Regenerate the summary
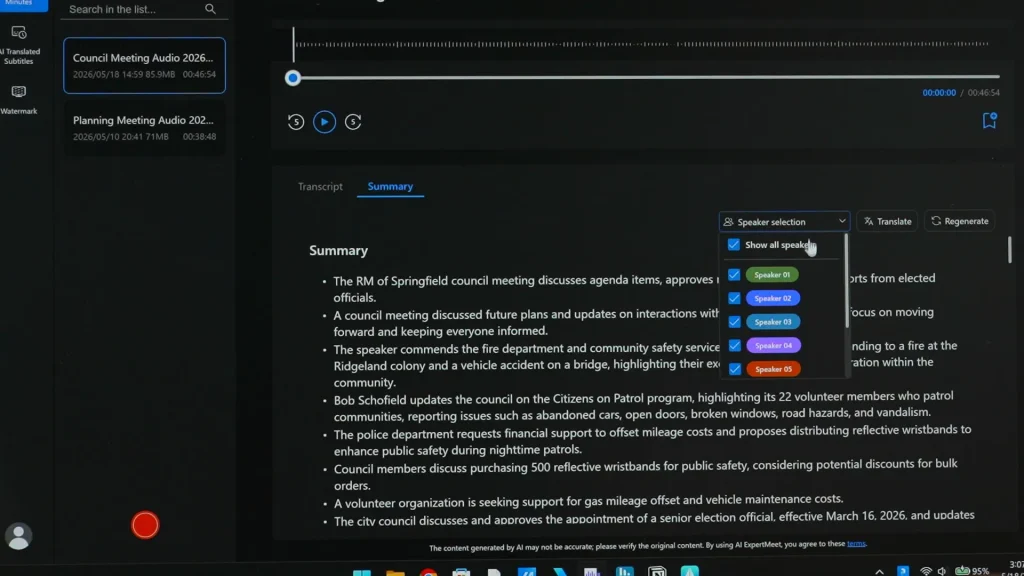 (959, 221)
